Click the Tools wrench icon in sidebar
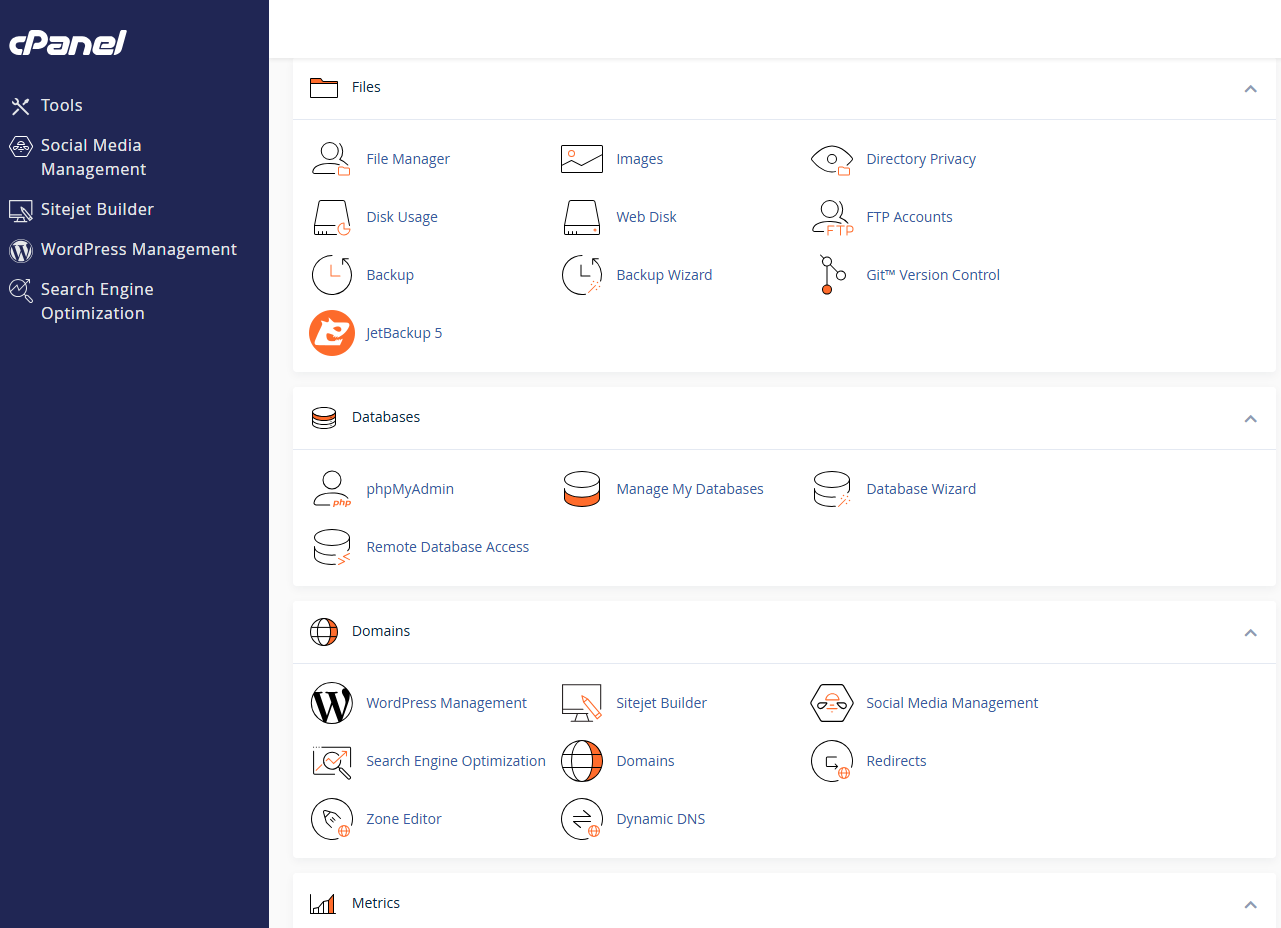The image size is (1281, 928). [20, 106]
